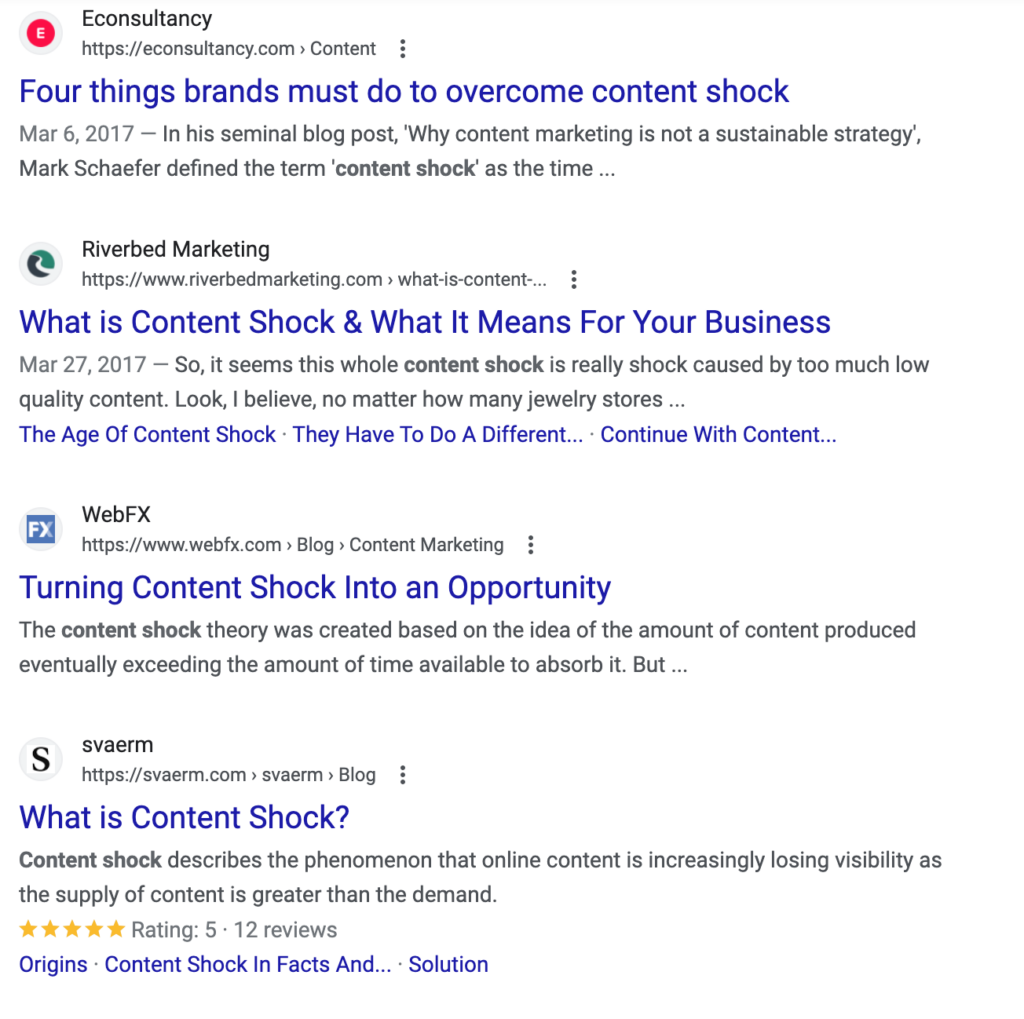Open the 'Solution' sitelink under svaerm

pyautogui.click(x=448, y=964)
